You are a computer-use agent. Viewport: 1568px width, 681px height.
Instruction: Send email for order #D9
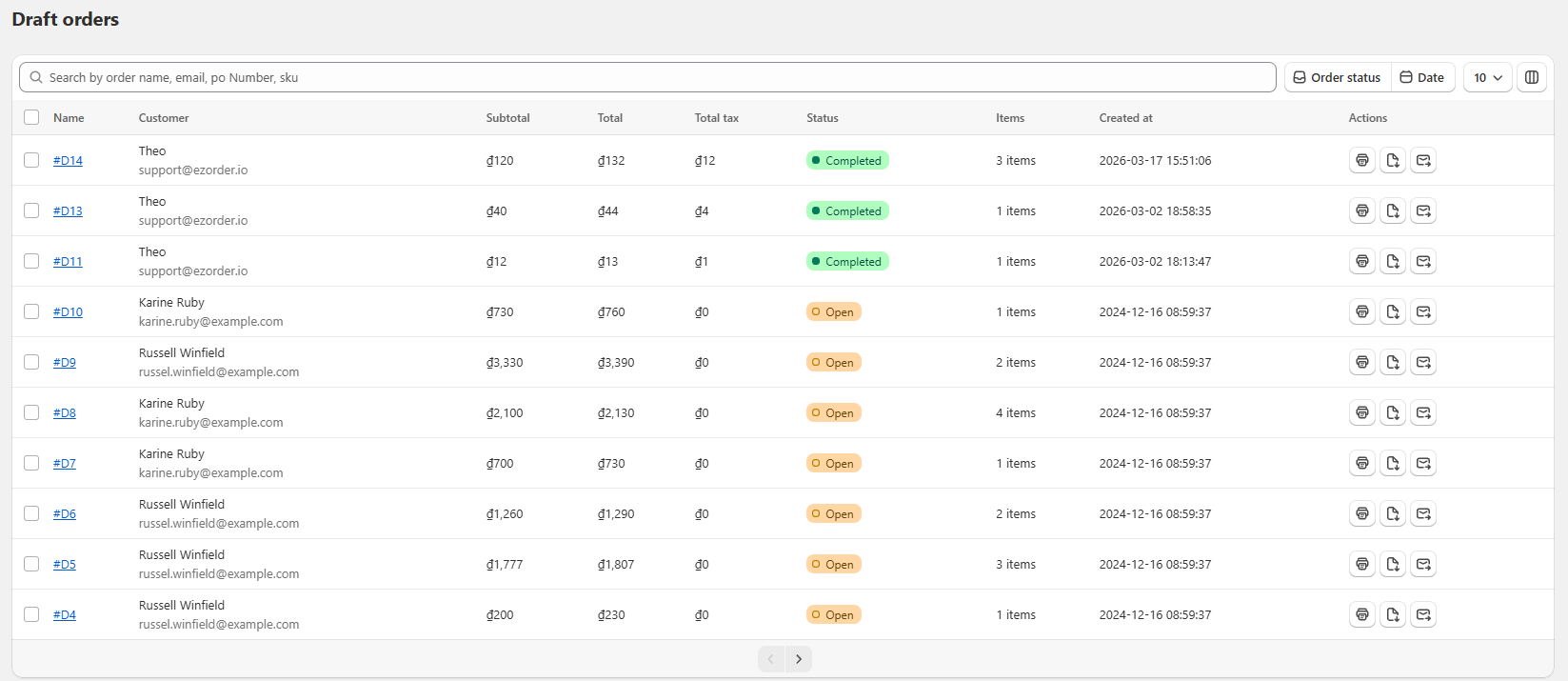point(1423,362)
